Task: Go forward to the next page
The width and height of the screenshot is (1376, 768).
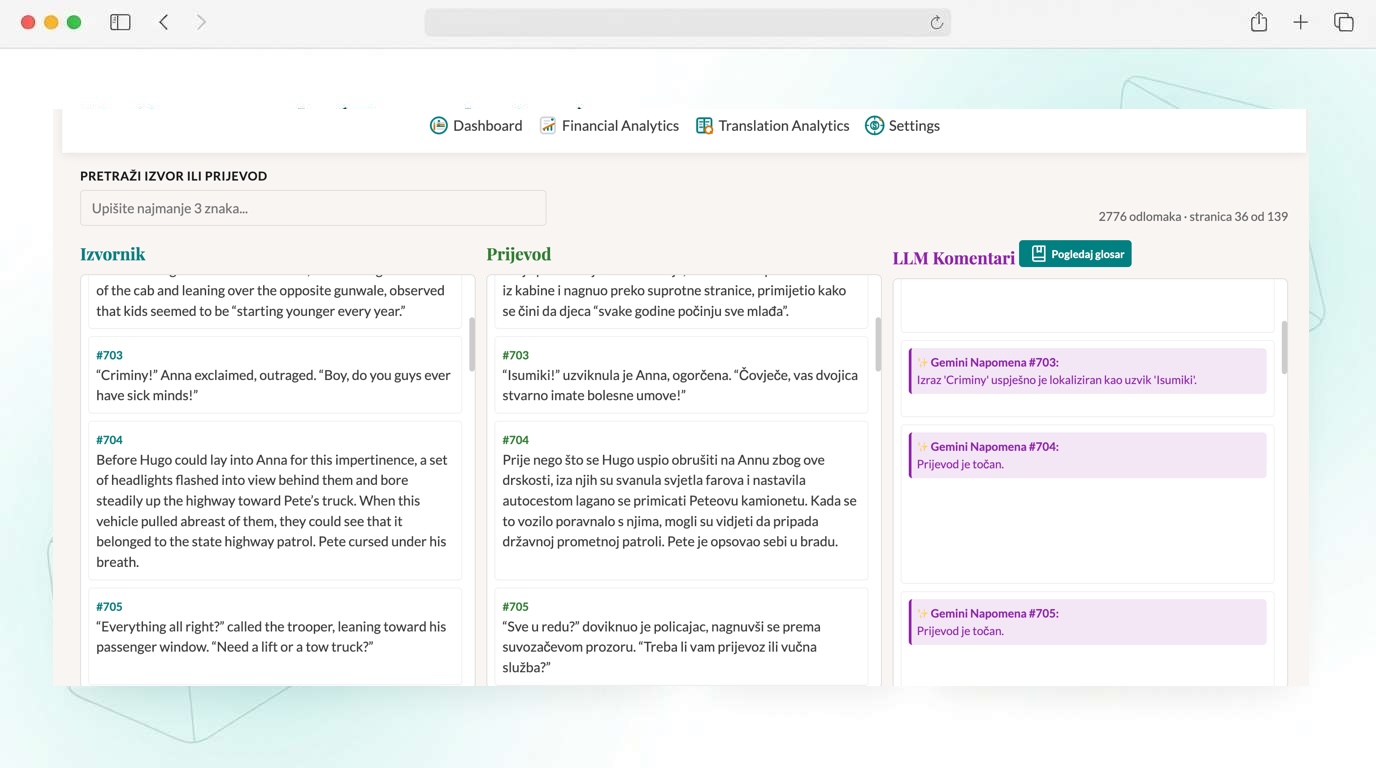Action: coord(201,22)
